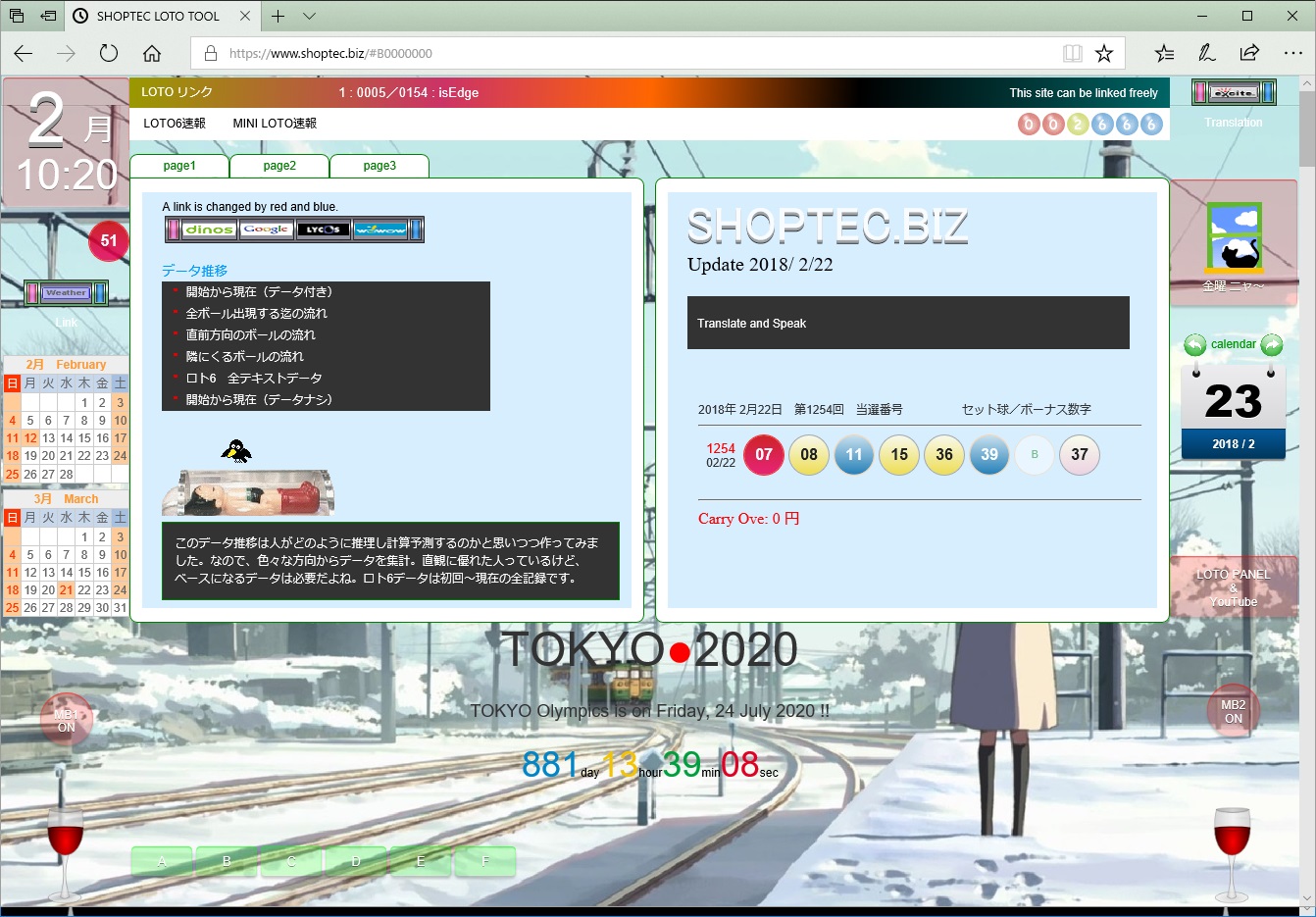Image resolution: width=1316 pixels, height=917 pixels.
Task: Open the browser home page
Action: pos(152,53)
